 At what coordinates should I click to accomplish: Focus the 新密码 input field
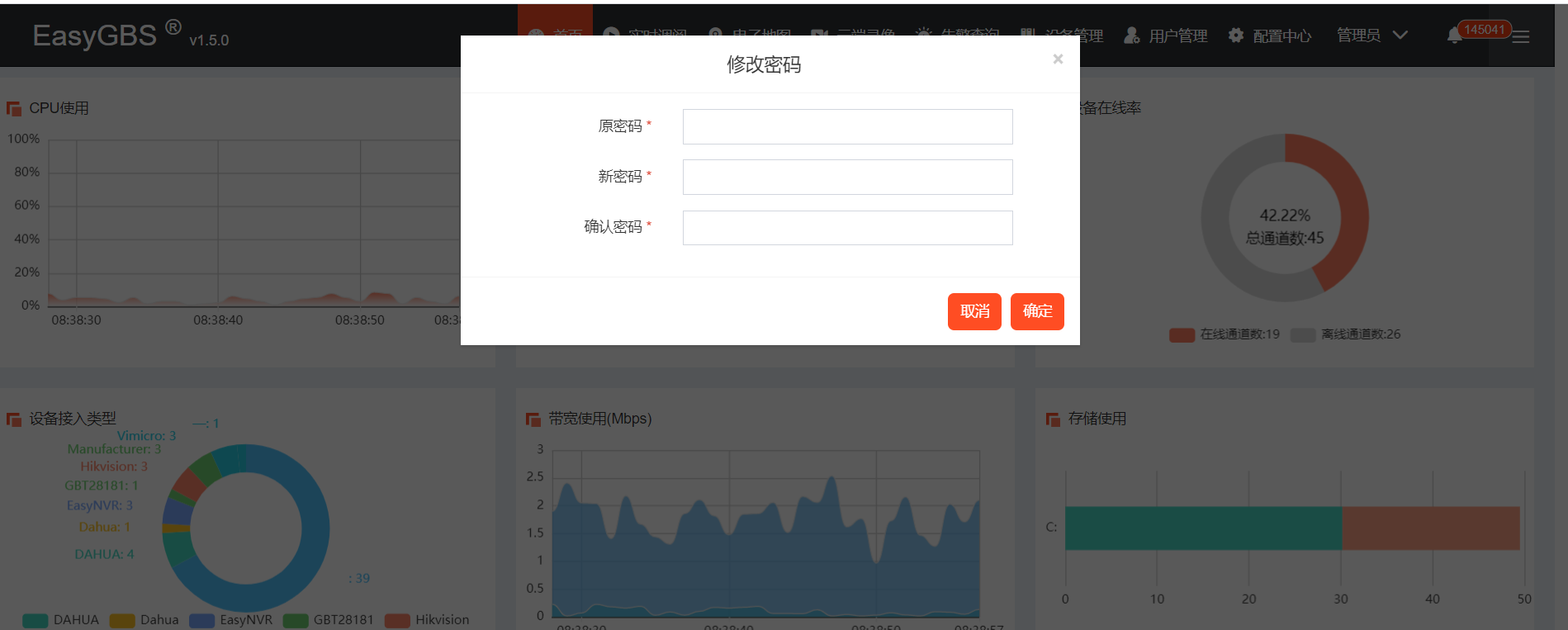point(847,177)
